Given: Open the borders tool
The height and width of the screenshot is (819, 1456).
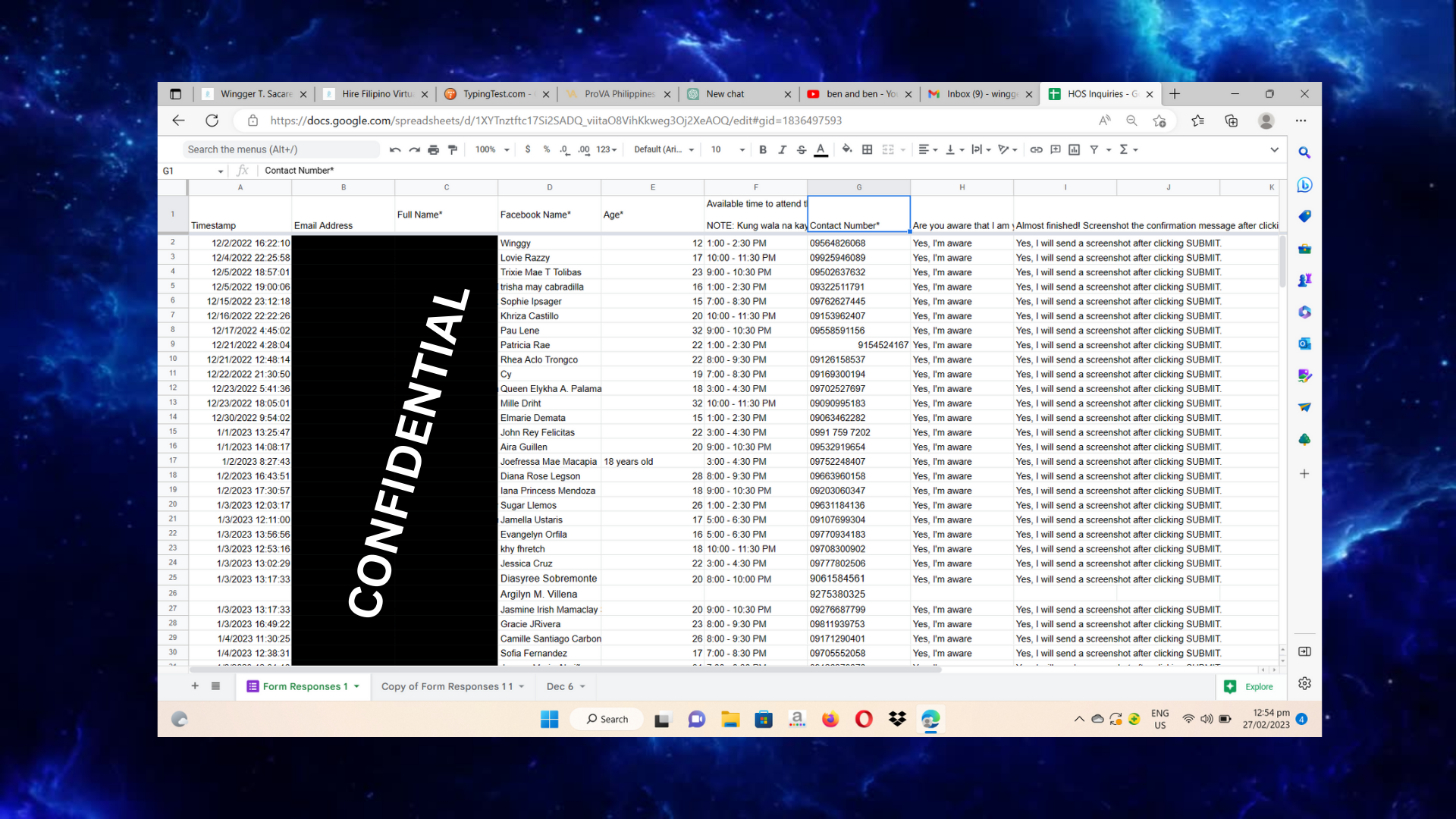Looking at the screenshot, I should click(867, 149).
